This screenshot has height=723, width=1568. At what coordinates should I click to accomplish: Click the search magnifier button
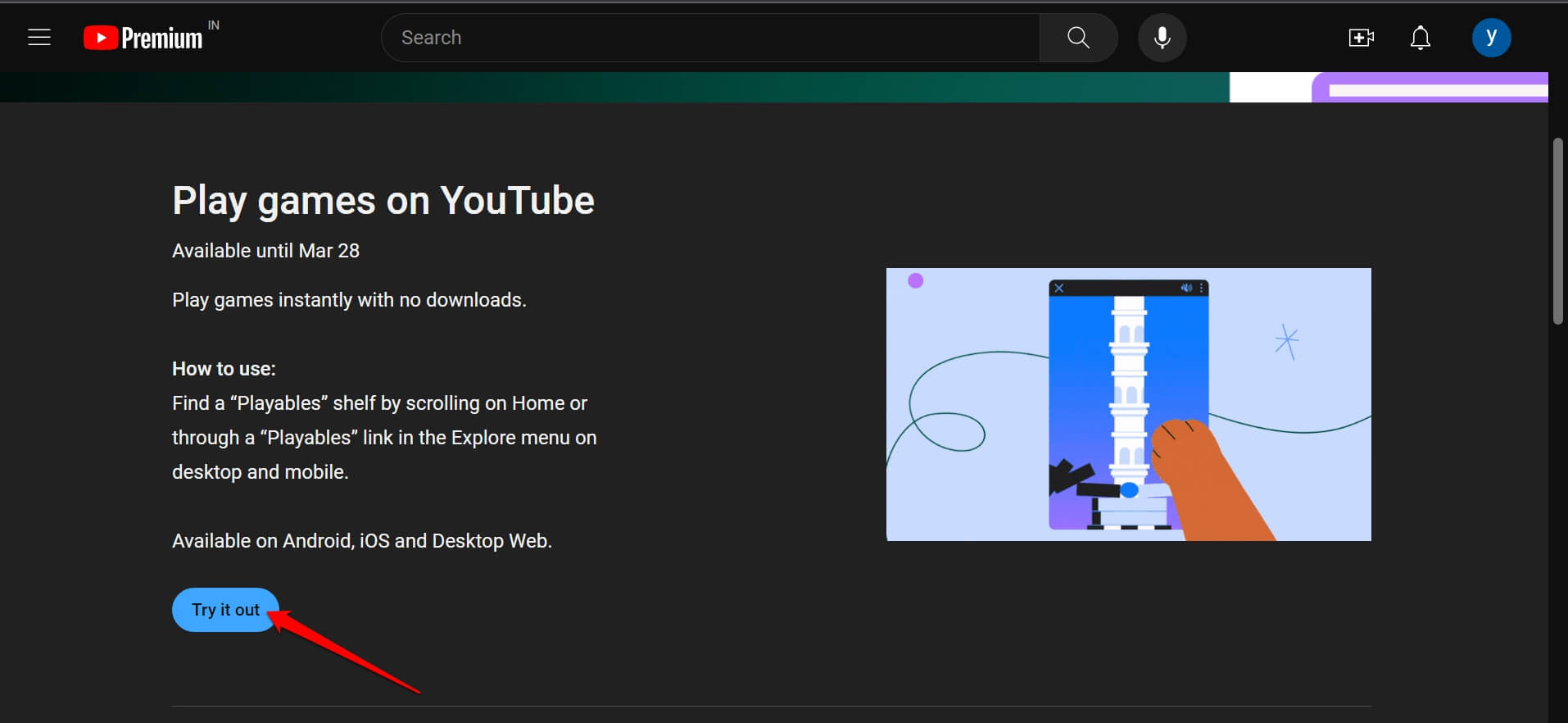click(x=1078, y=38)
